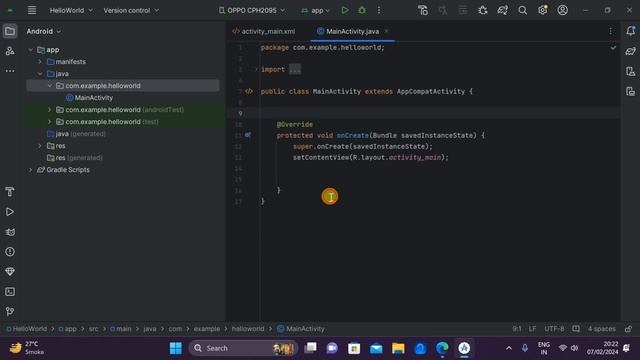The width and height of the screenshot is (640, 360).
Task: Click the 9:1 line column indicator
Action: point(517,329)
